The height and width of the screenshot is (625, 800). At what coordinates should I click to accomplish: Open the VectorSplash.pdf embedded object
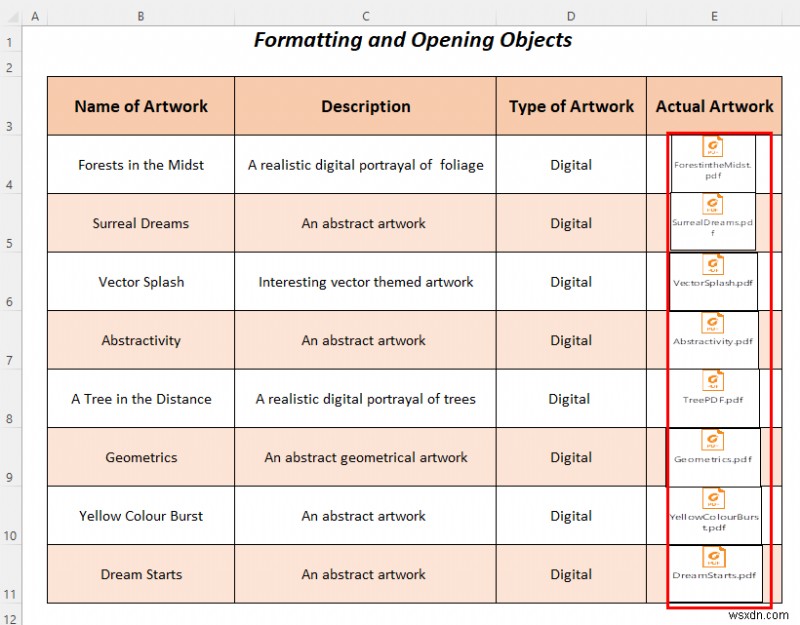tap(713, 282)
